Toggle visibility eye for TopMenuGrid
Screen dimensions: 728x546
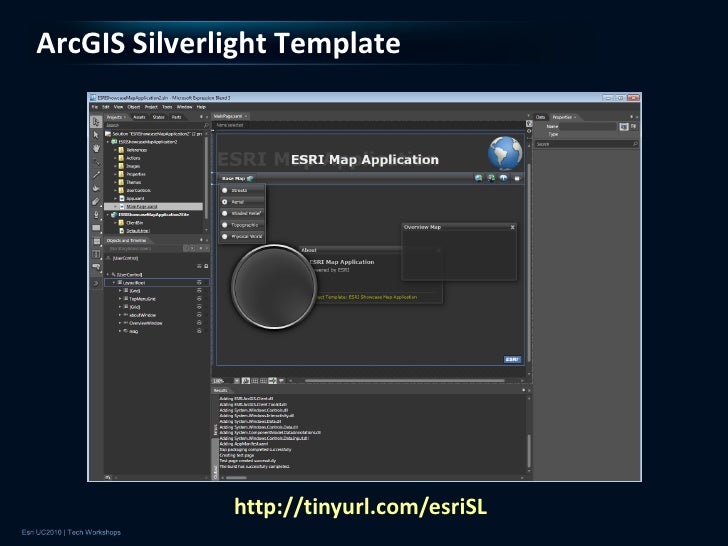(x=199, y=299)
